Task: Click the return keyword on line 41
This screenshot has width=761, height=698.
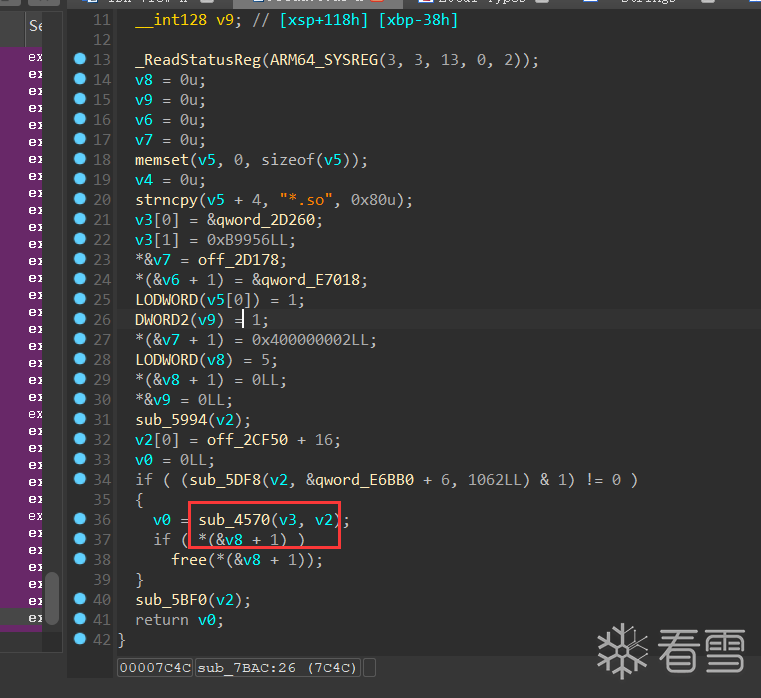Action: pos(162,620)
